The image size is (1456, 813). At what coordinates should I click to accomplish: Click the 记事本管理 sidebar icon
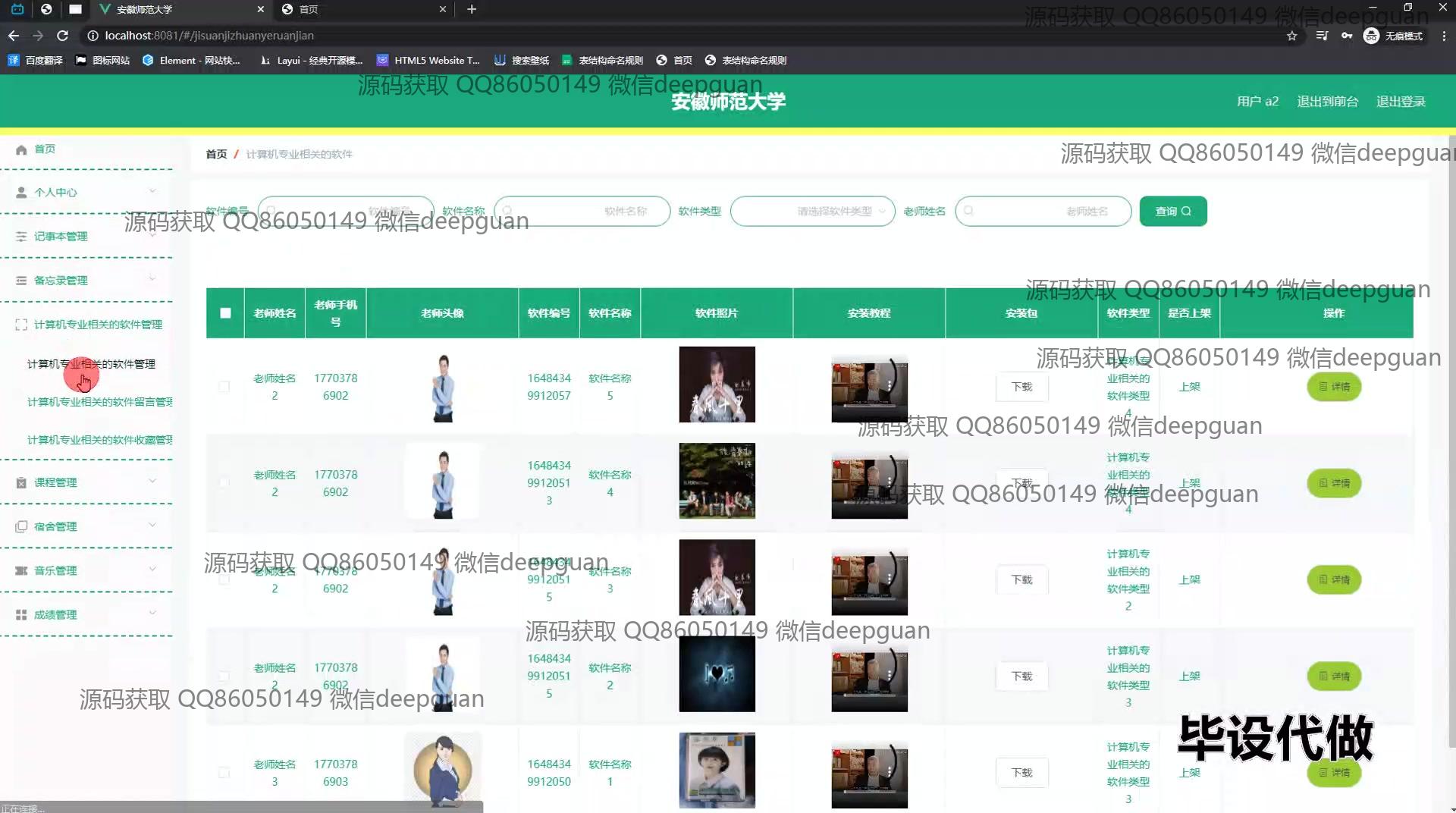[x=21, y=237]
